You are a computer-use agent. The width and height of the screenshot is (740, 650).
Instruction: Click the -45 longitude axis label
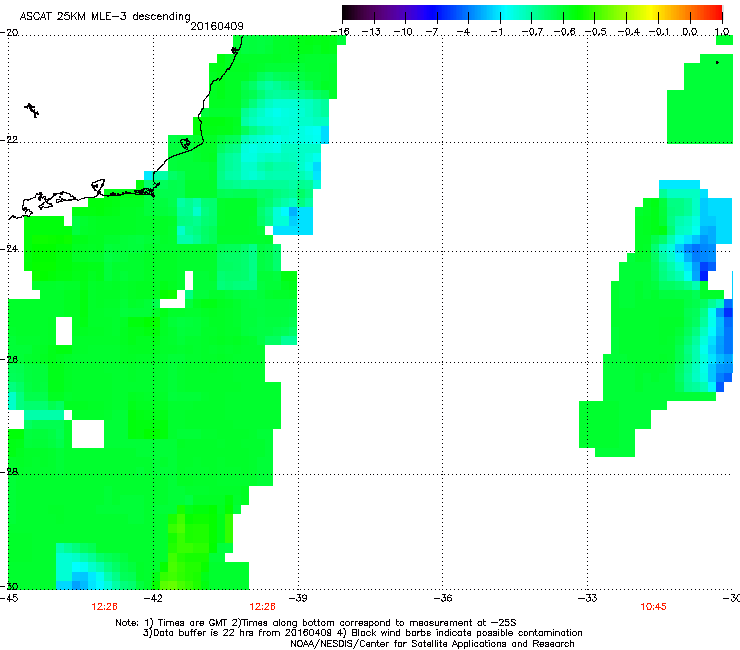9,598
